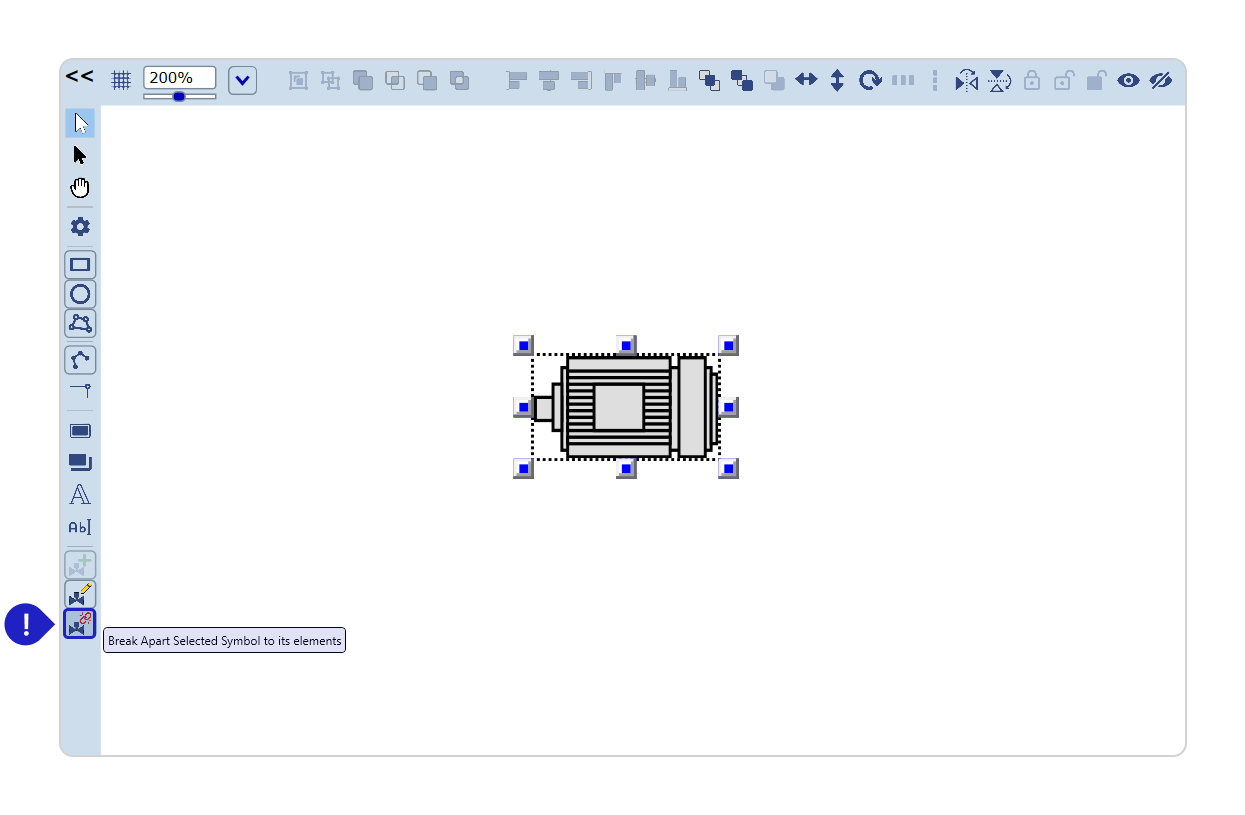Open the zoom level dropdown arrow

click(x=242, y=80)
